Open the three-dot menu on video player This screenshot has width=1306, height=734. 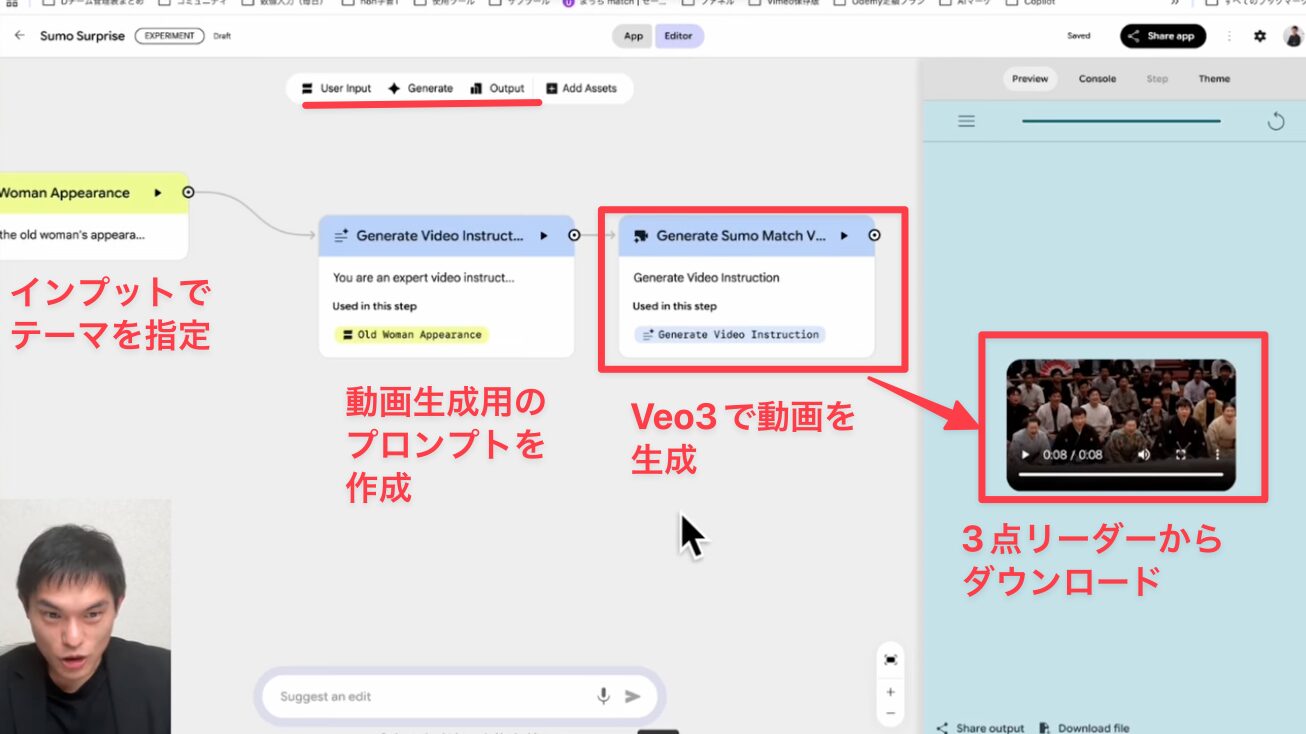[x=1217, y=454]
